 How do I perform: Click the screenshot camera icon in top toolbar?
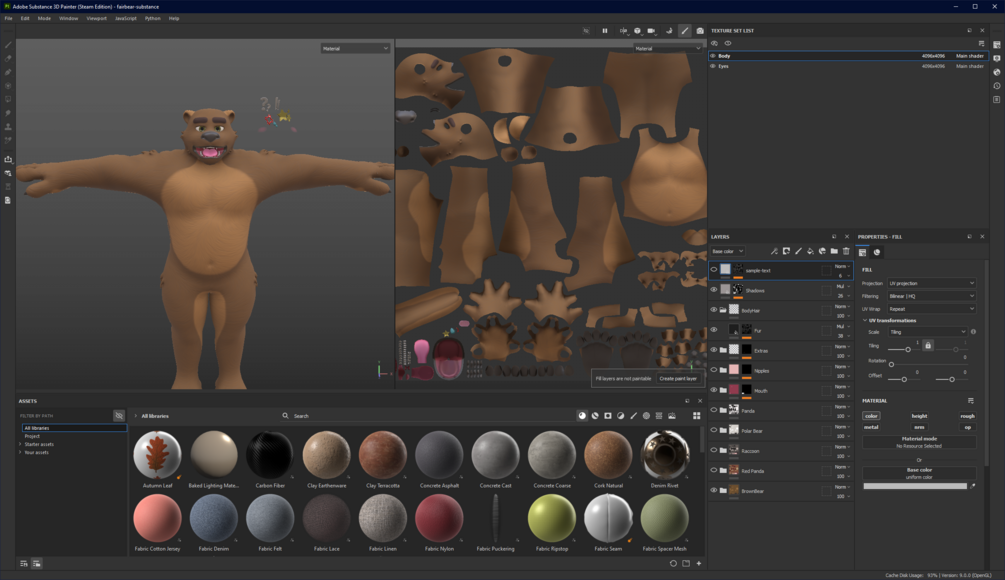(700, 31)
